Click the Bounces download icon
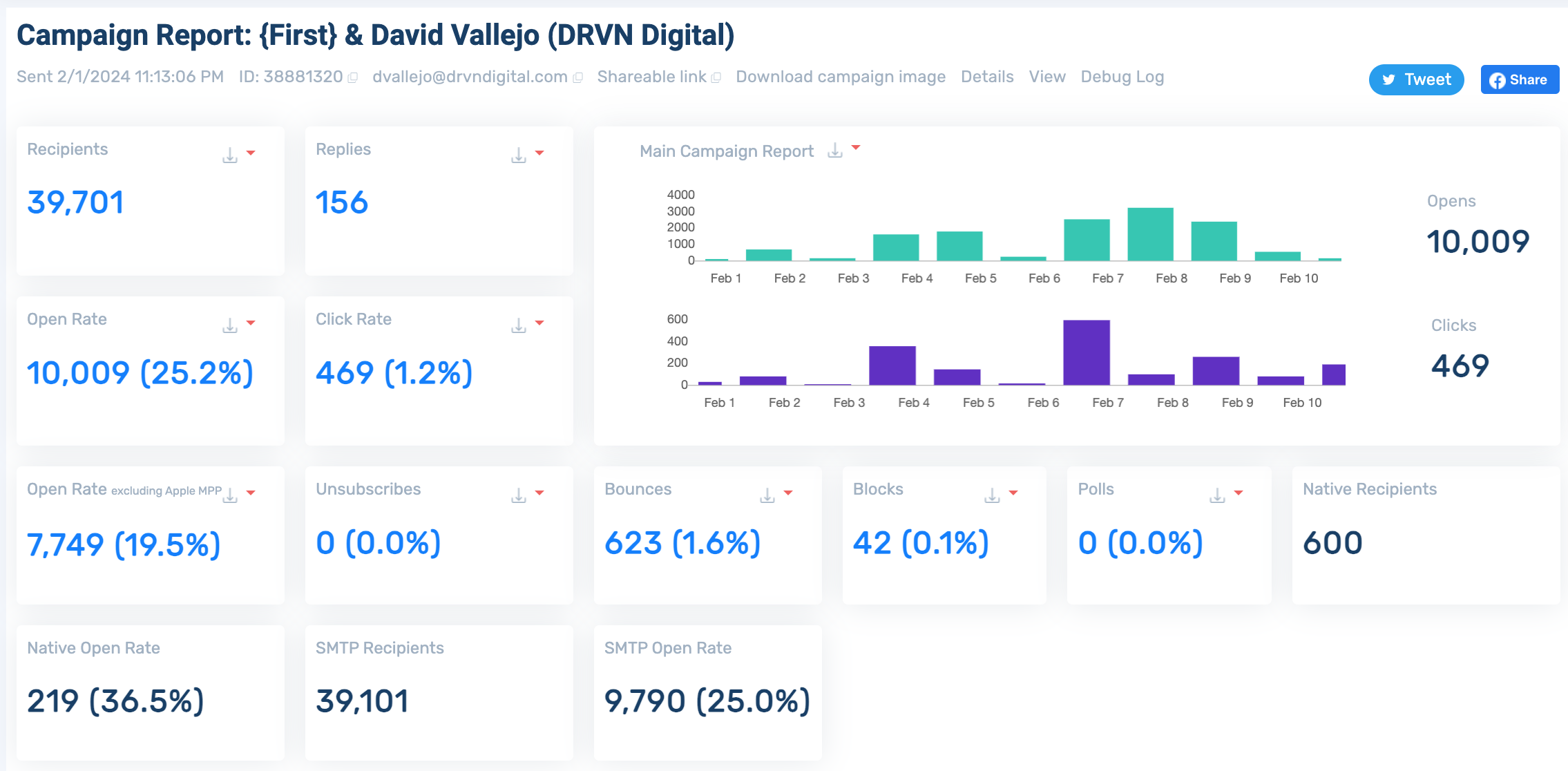Screen dimensions: 1568x771 point(767,495)
